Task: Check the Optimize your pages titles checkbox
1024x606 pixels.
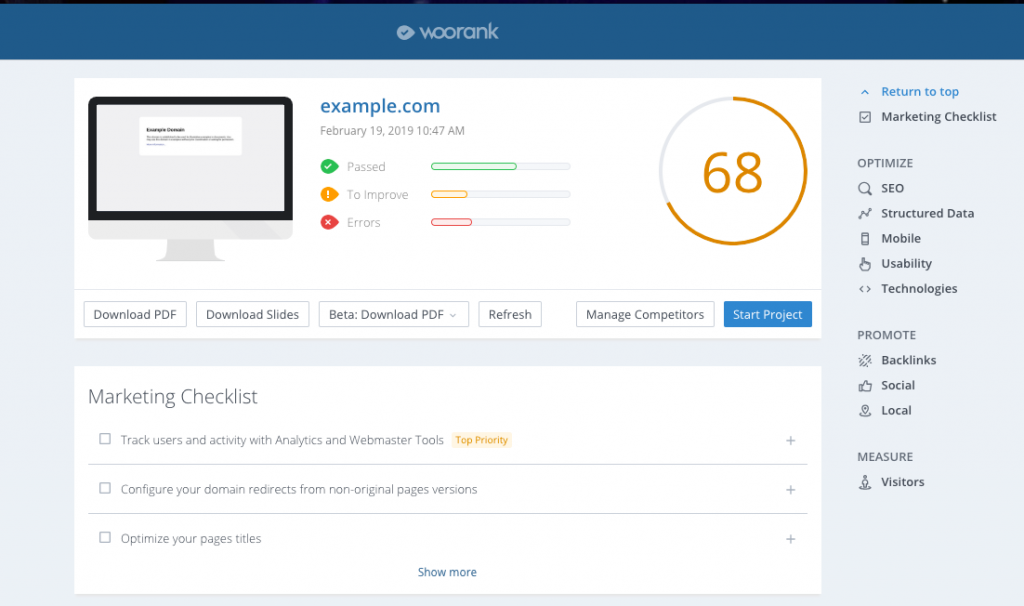Action: (x=104, y=537)
